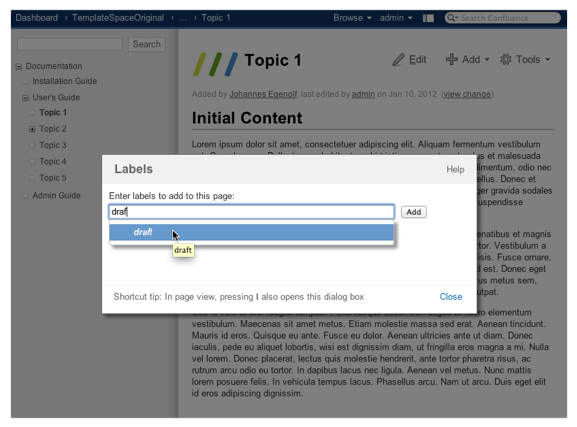The image size is (577, 427).
Task: Click the magnifier icon in Search Confluence
Action: click(451, 18)
